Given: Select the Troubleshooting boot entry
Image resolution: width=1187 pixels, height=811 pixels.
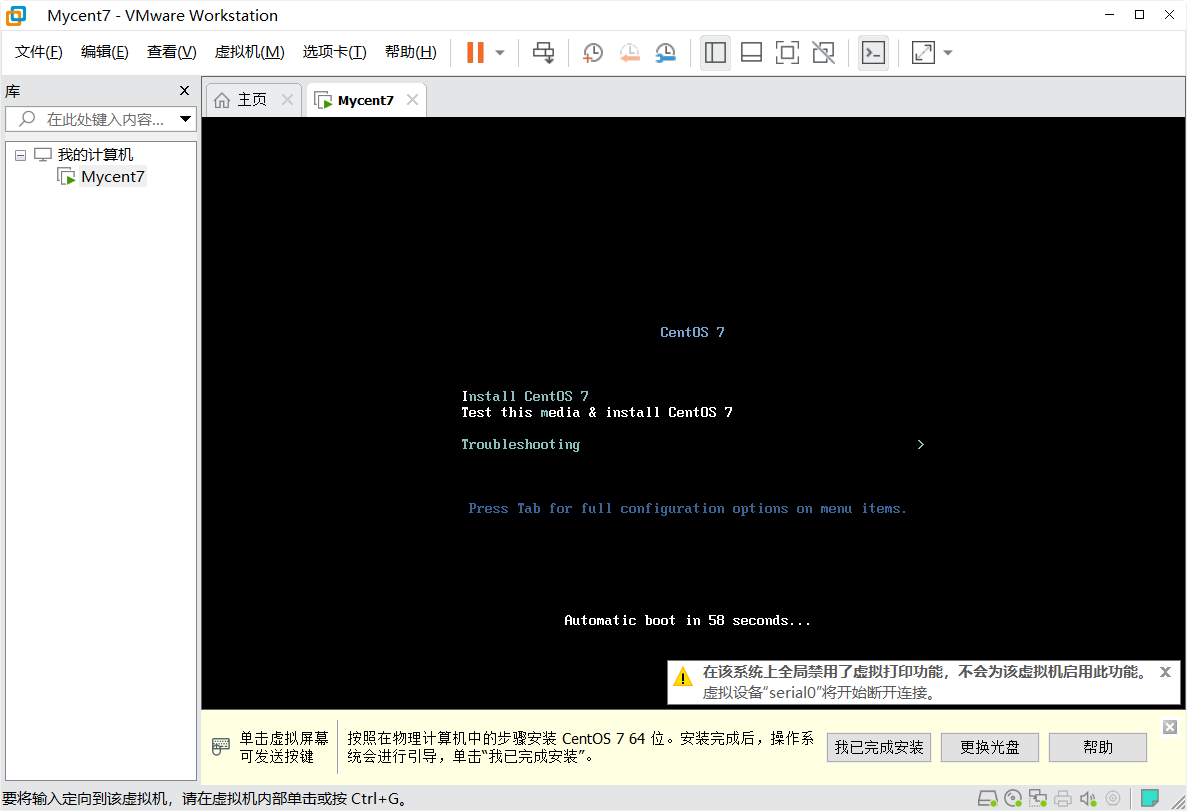Looking at the screenshot, I should [521, 444].
